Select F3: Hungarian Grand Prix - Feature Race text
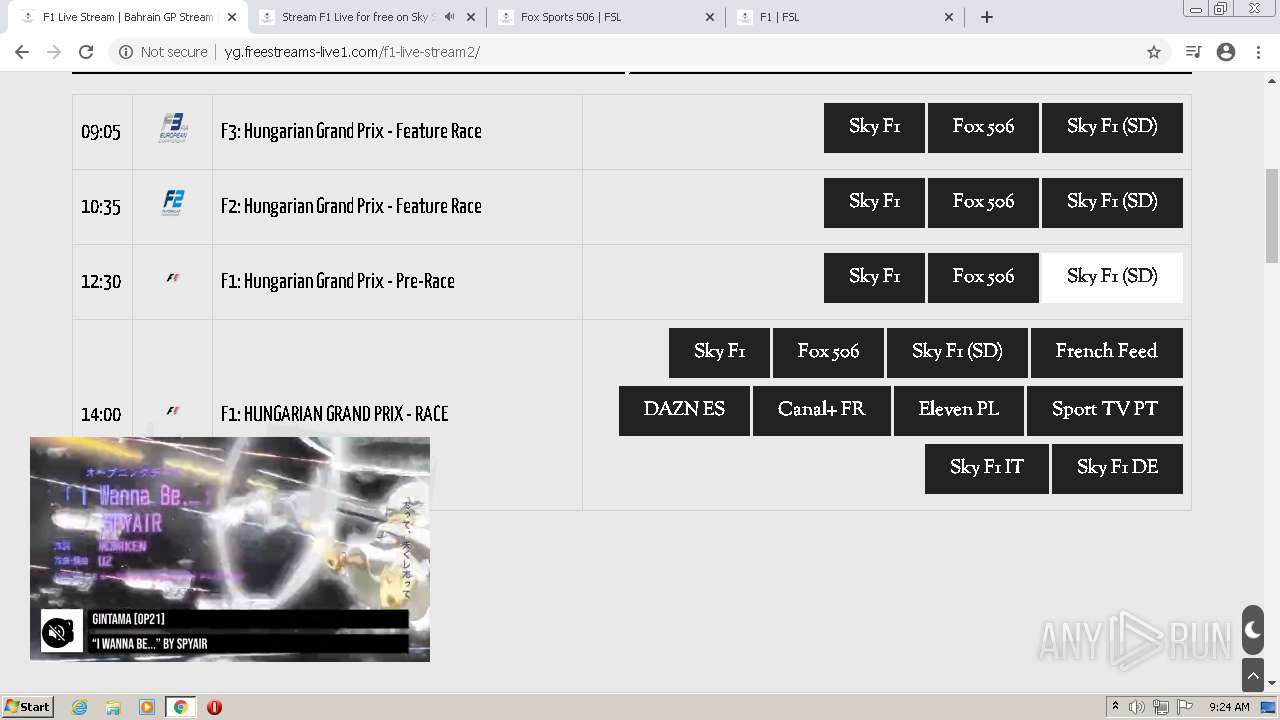Image resolution: width=1280 pixels, height=720 pixels. [x=351, y=131]
